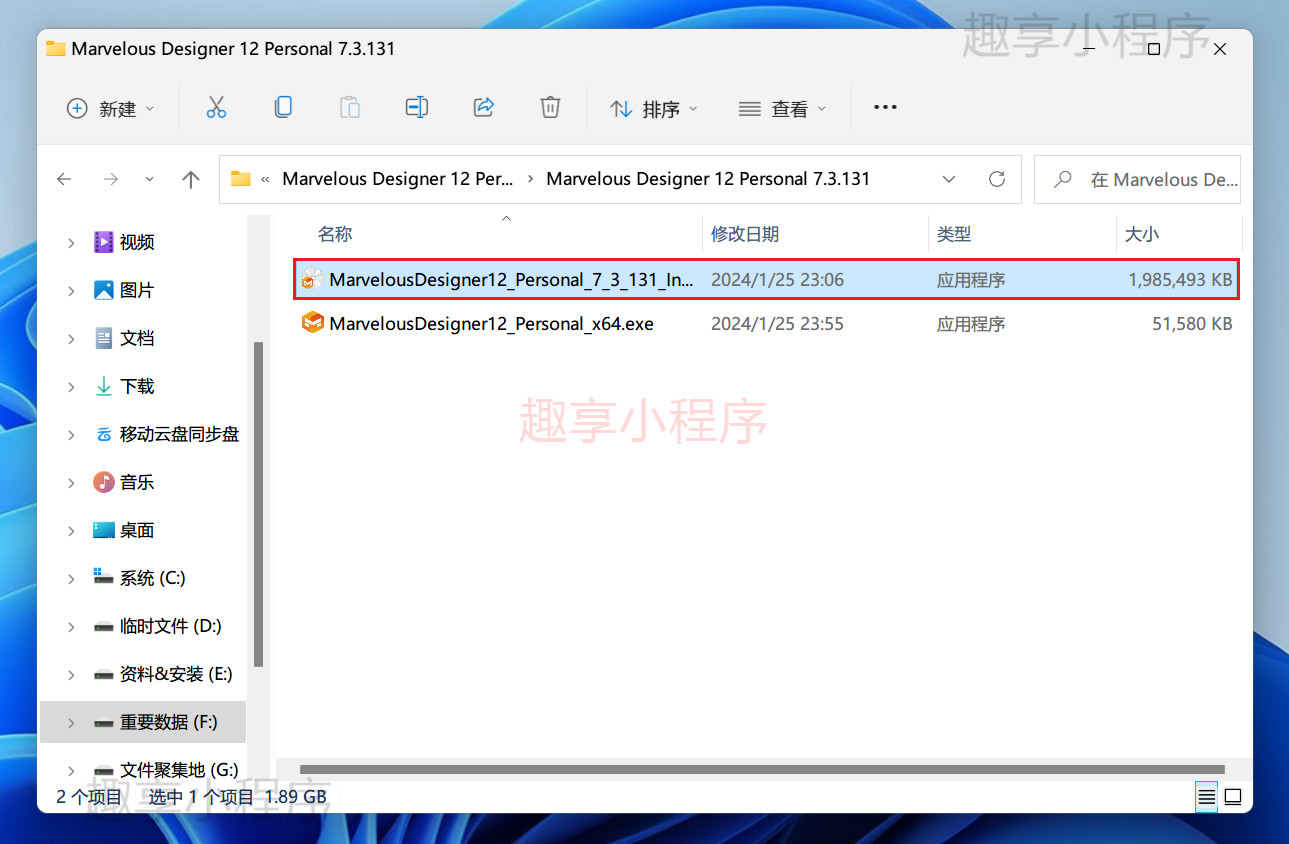Expand the 系统 (C:) drive node
This screenshot has height=844, width=1289.
pos(71,578)
